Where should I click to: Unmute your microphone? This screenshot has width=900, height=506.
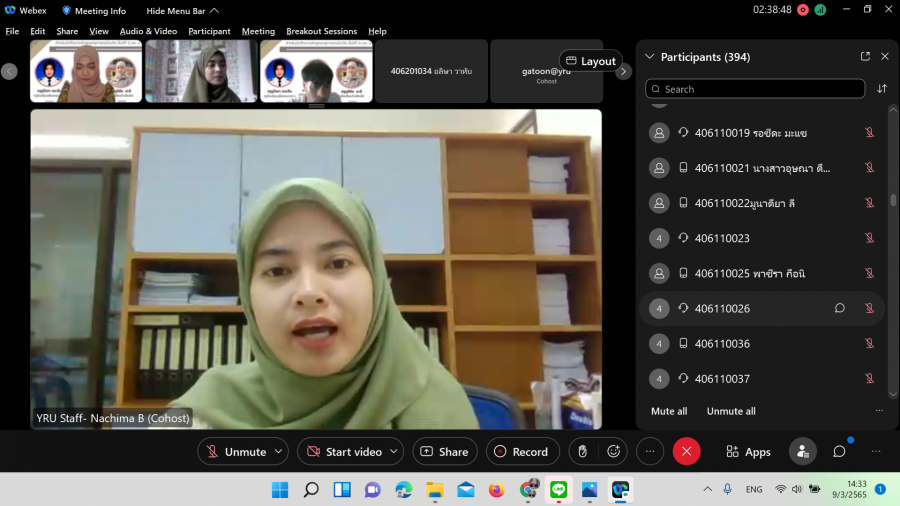[x=235, y=451]
